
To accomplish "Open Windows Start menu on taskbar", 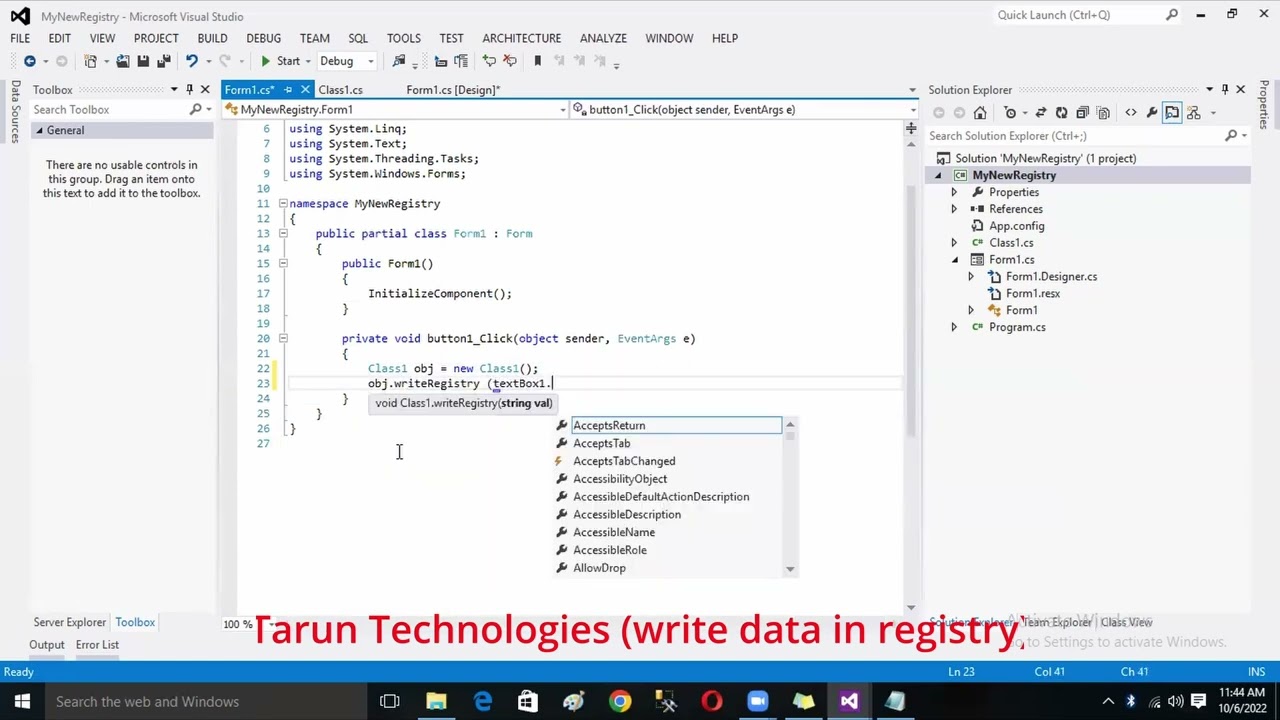I will [x=22, y=702].
